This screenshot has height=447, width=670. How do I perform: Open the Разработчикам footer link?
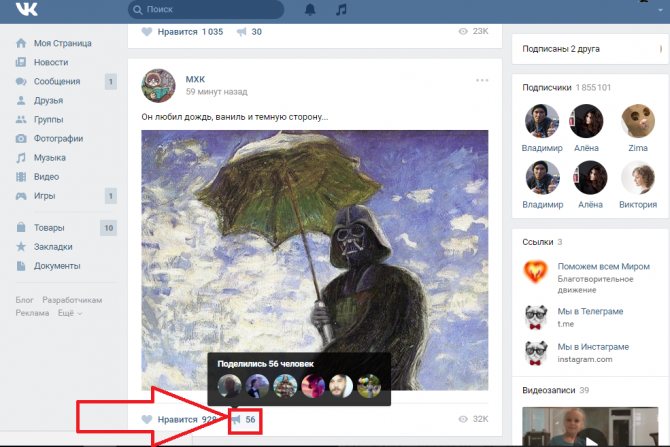click(x=72, y=300)
